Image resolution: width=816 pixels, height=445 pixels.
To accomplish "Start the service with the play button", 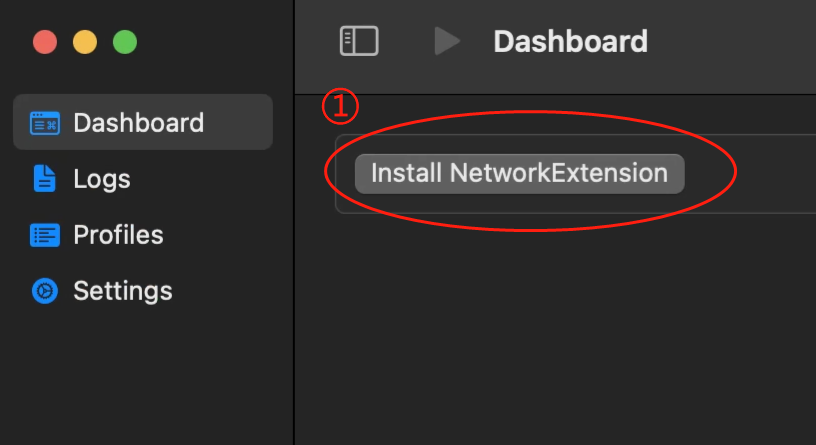I will pyautogui.click(x=447, y=41).
